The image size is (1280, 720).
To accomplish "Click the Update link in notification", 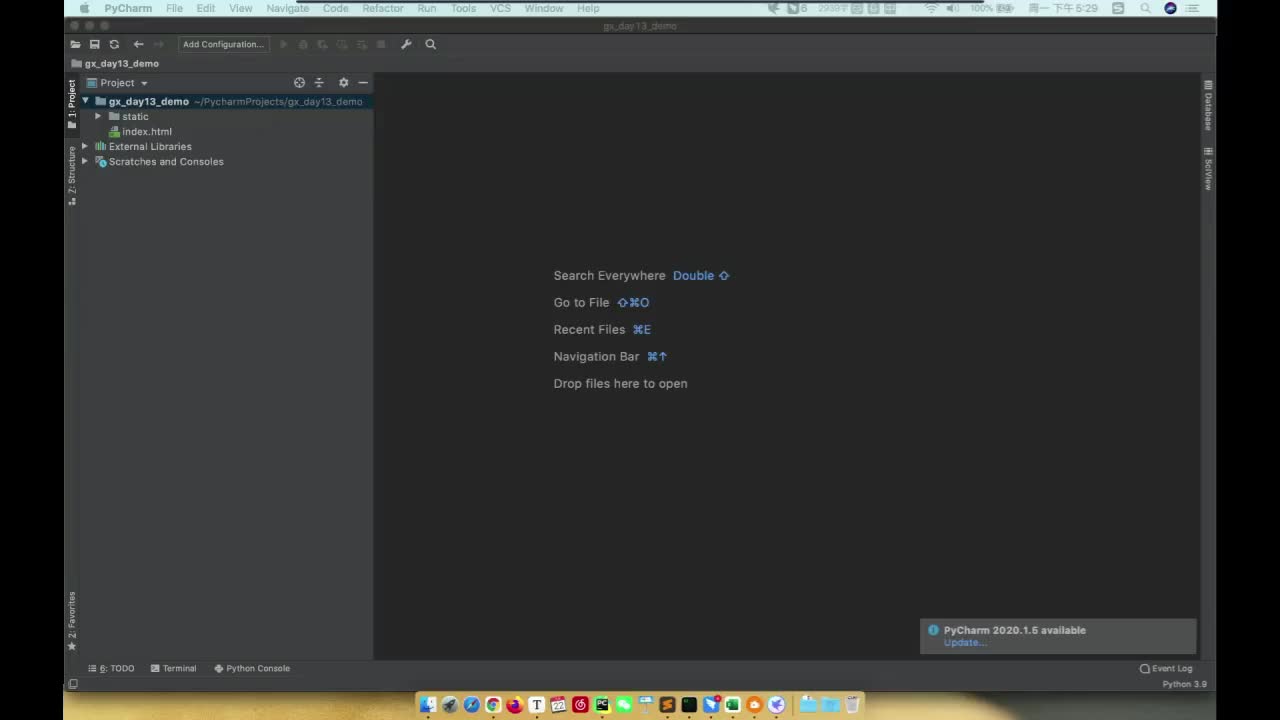I will (x=964, y=643).
